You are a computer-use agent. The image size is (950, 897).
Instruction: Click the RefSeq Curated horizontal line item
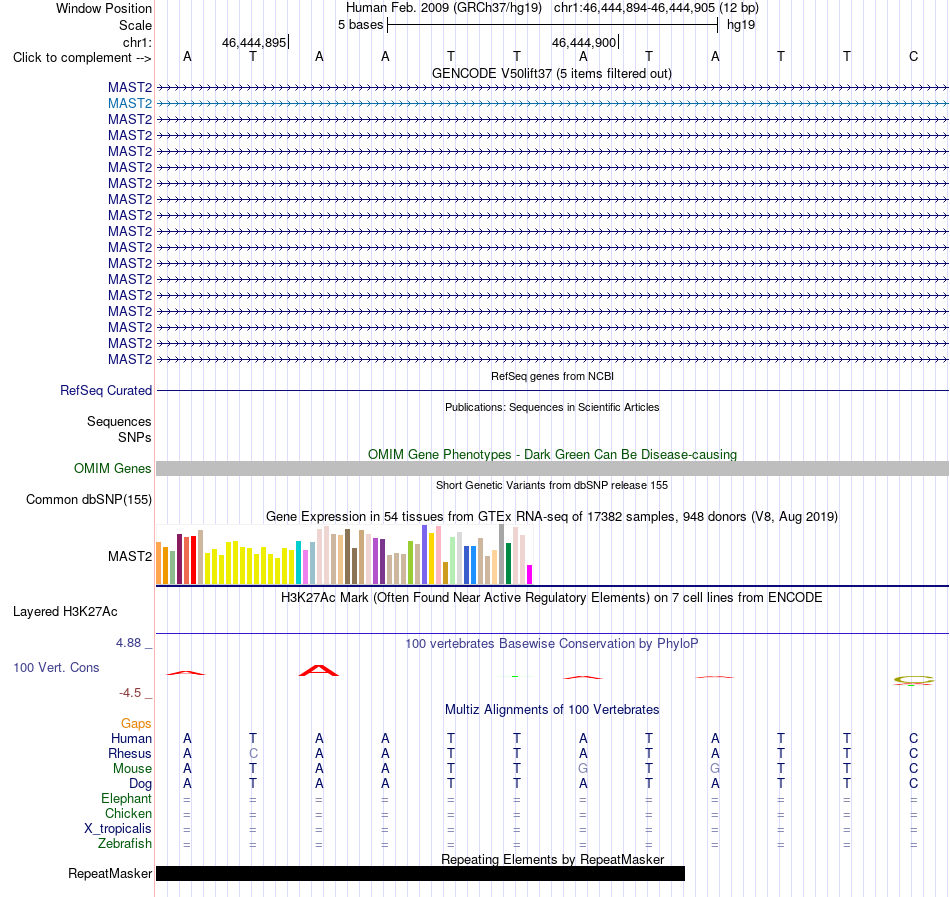coord(553,391)
